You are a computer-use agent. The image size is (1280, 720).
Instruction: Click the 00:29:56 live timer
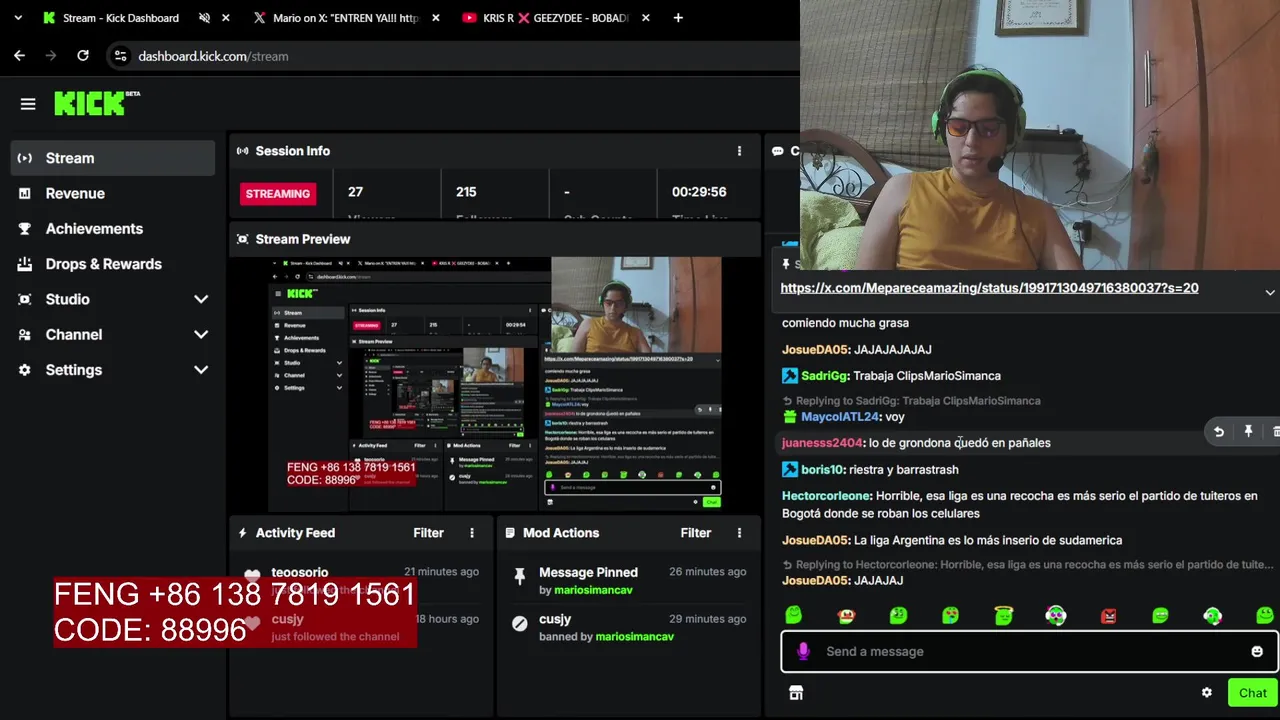click(x=699, y=192)
